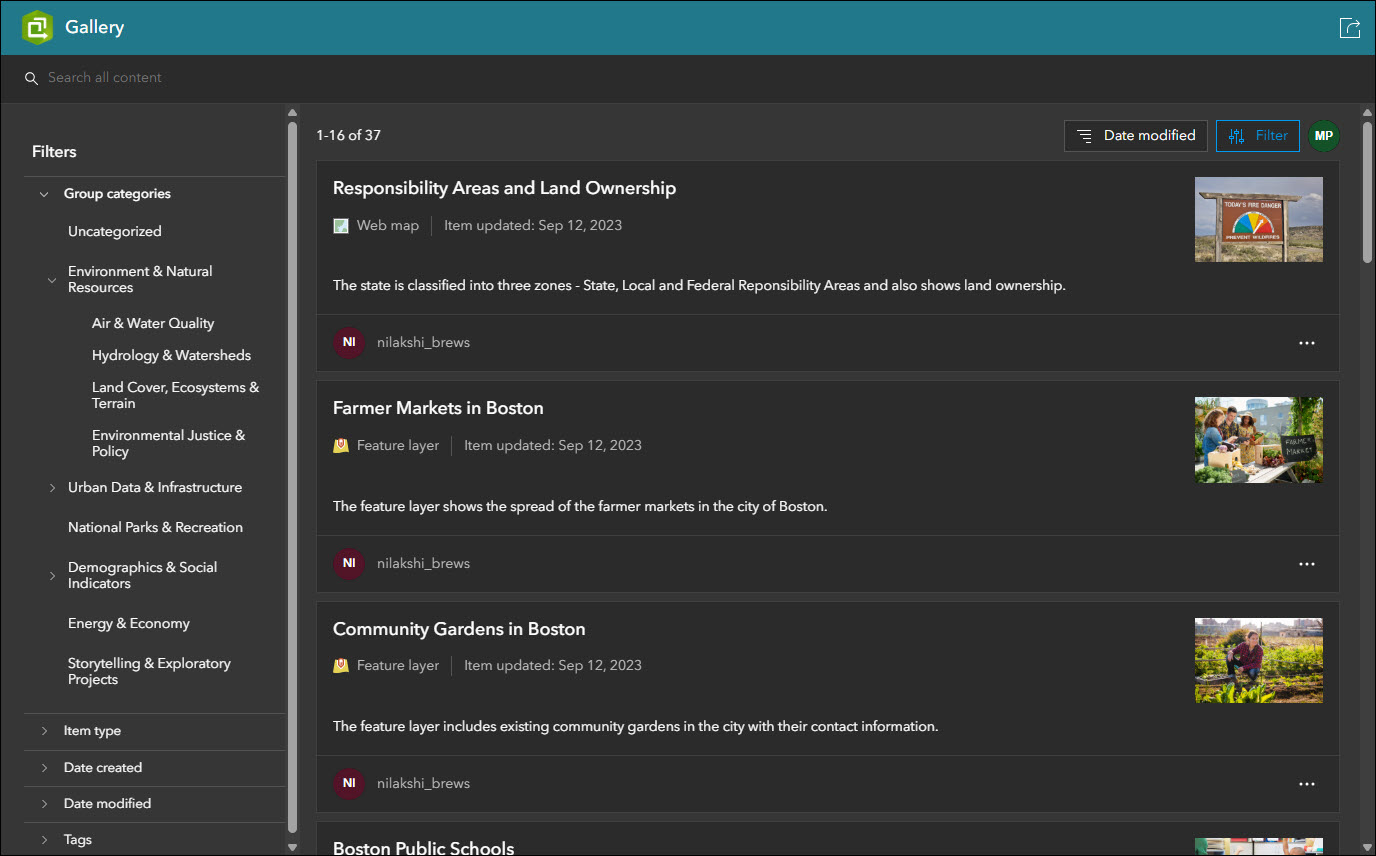
Task: Expand the Item type filter
Action: [44, 731]
